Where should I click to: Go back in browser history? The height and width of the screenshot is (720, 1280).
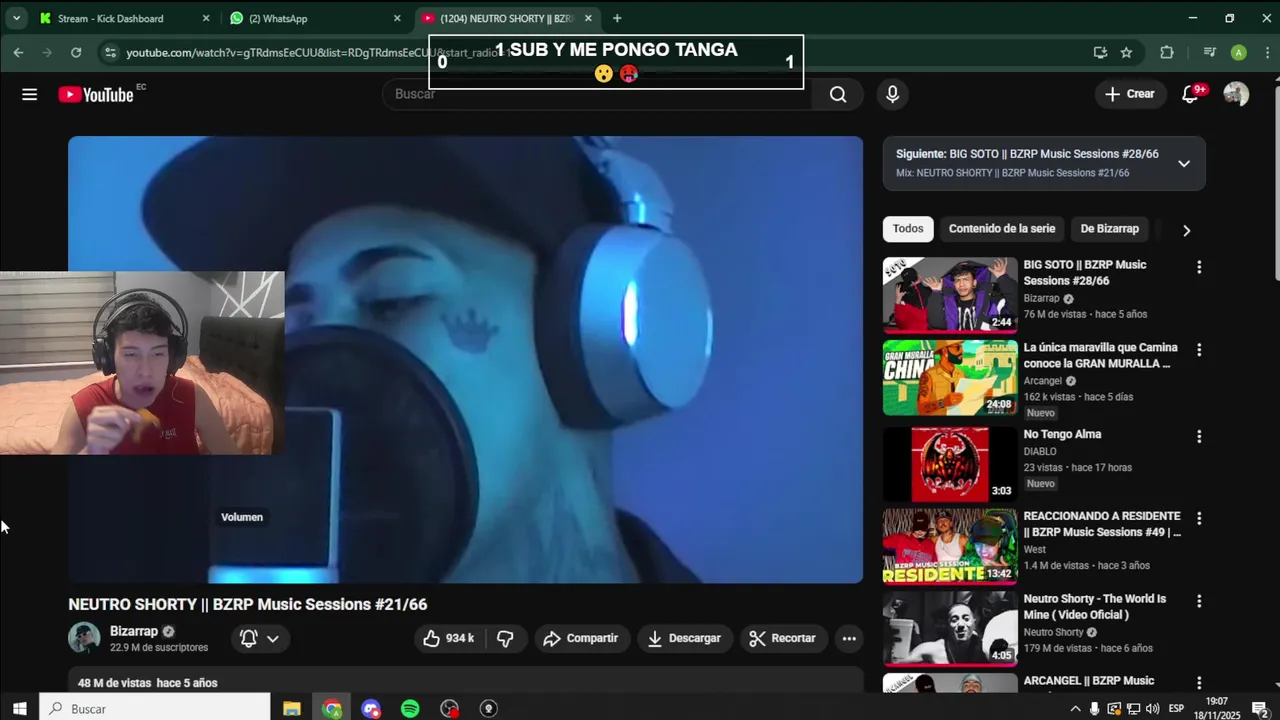tap(18, 52)
